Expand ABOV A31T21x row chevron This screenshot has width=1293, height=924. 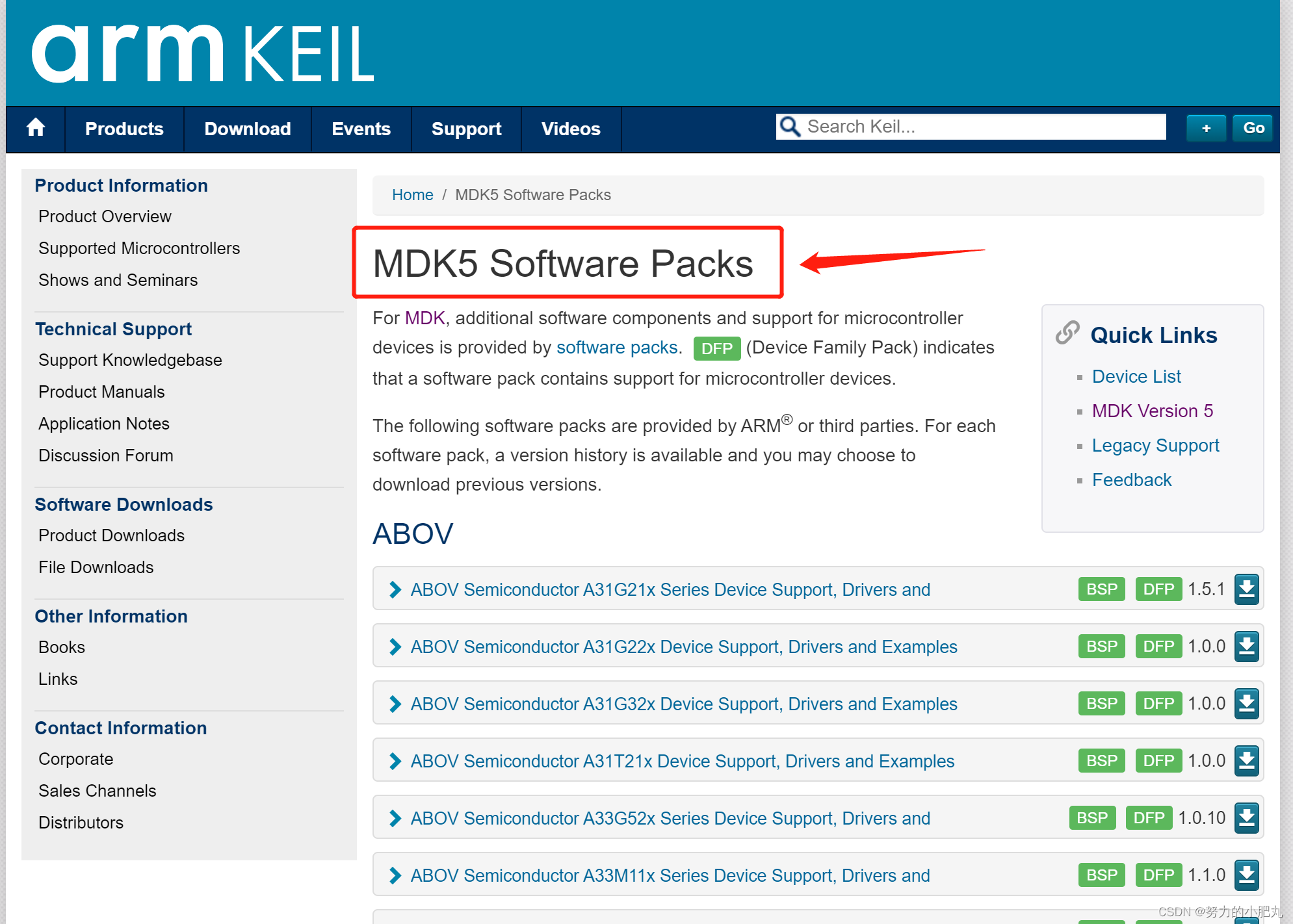tap(395, 761)
